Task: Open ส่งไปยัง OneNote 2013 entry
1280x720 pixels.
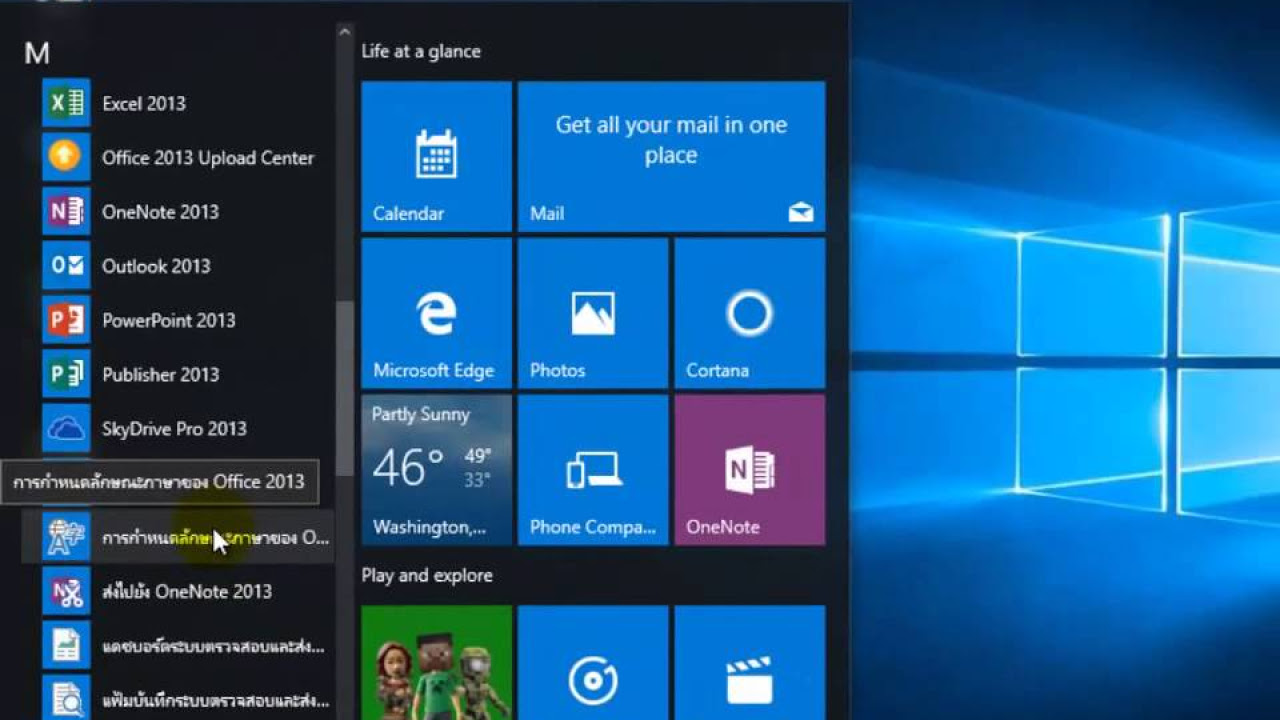Action: click(178, 591)
